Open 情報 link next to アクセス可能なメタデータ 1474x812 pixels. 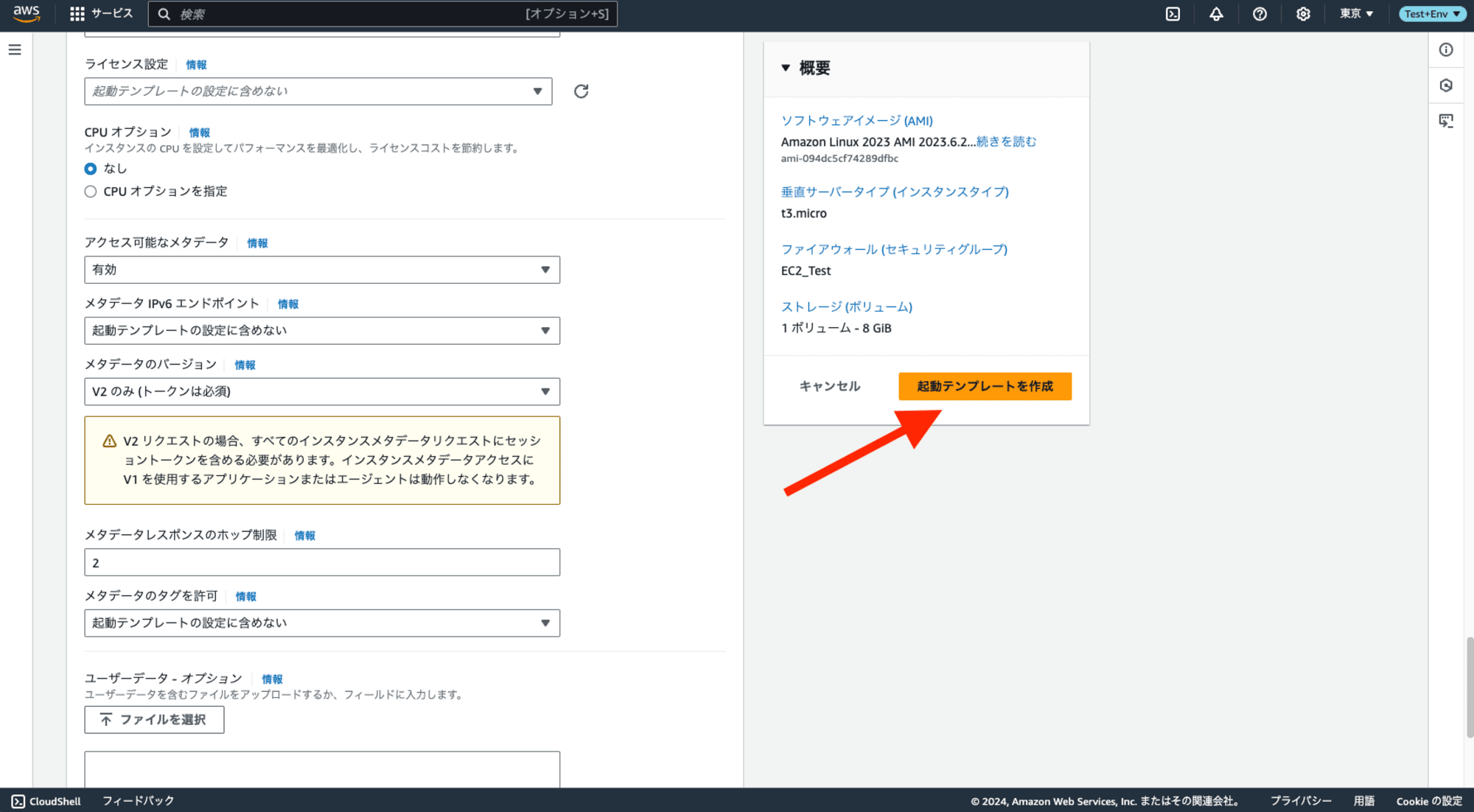pos(257,243)
